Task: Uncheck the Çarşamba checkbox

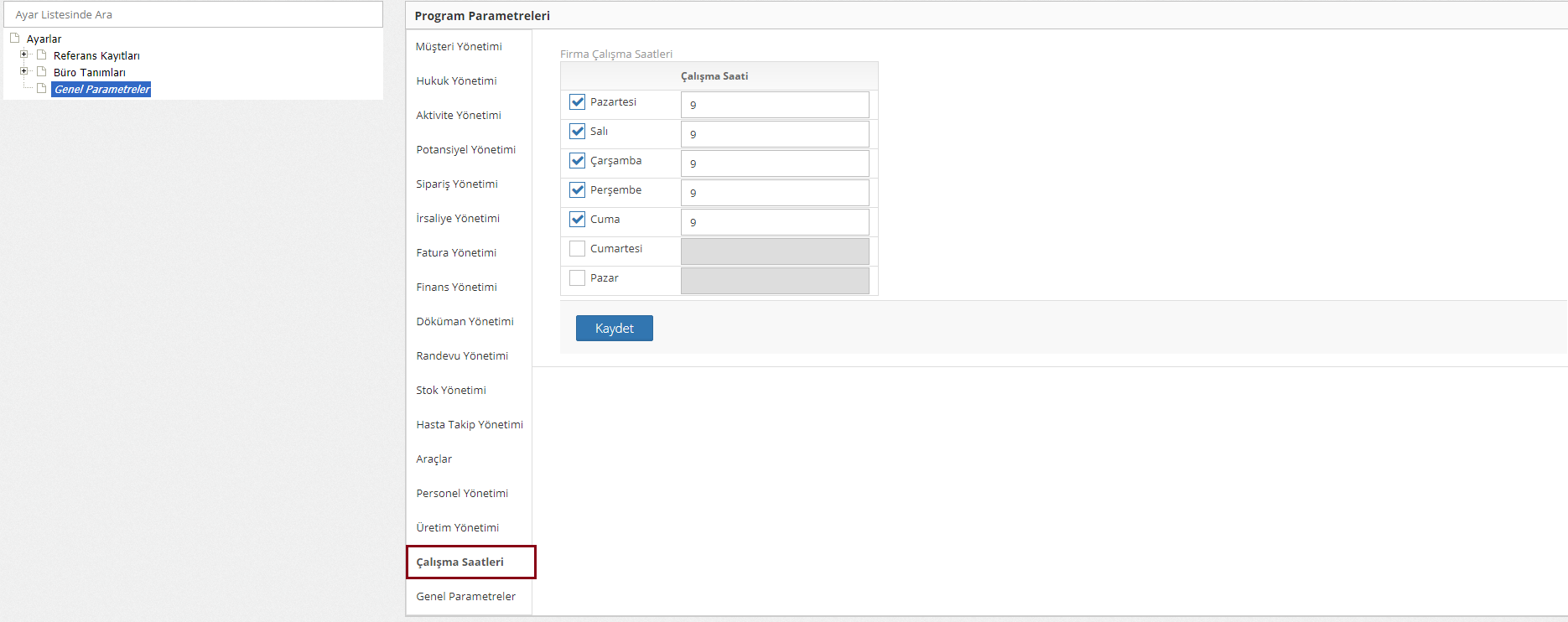Action: [577, 161]
